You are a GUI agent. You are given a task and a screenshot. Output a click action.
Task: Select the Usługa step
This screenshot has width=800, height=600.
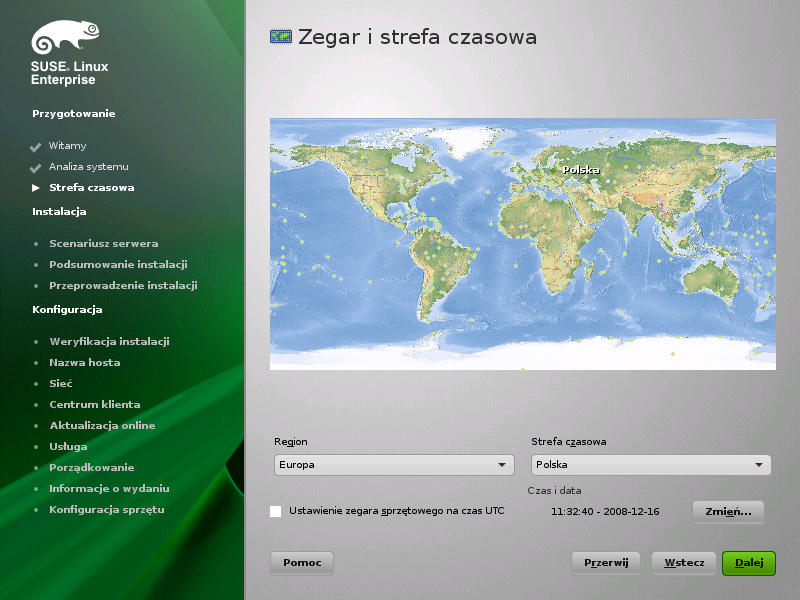click(x=68, y=446)
